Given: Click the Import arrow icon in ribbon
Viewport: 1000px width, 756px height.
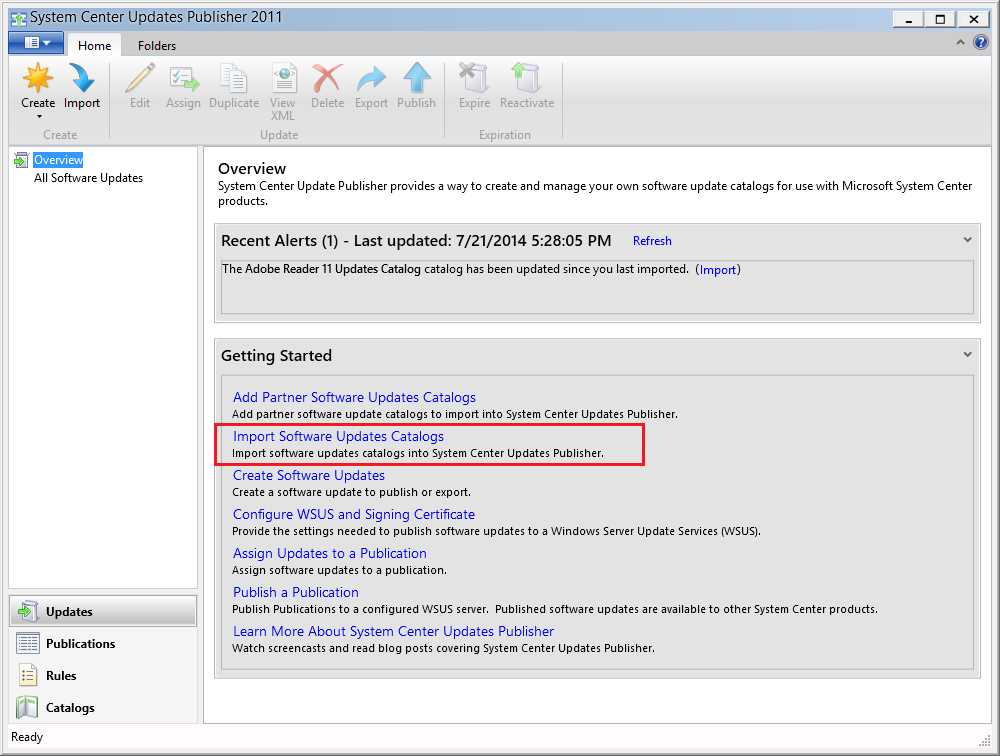Looking at the screenshot, I should click(82, 78).
